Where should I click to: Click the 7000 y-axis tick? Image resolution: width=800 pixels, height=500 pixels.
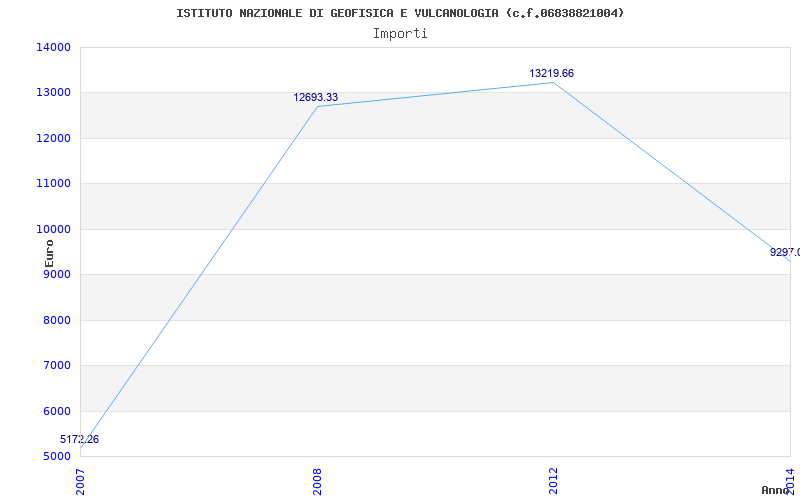(56, 366)
